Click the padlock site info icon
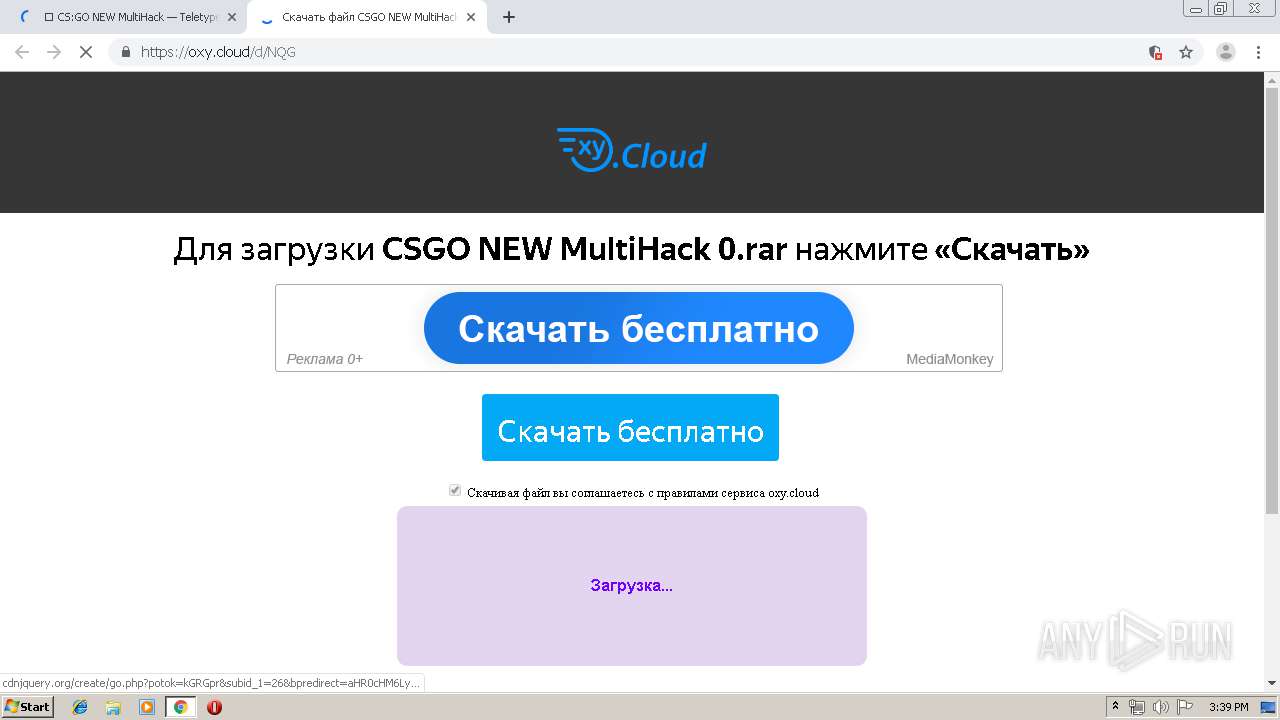1280x720 pixels. (x=126, y=52)
